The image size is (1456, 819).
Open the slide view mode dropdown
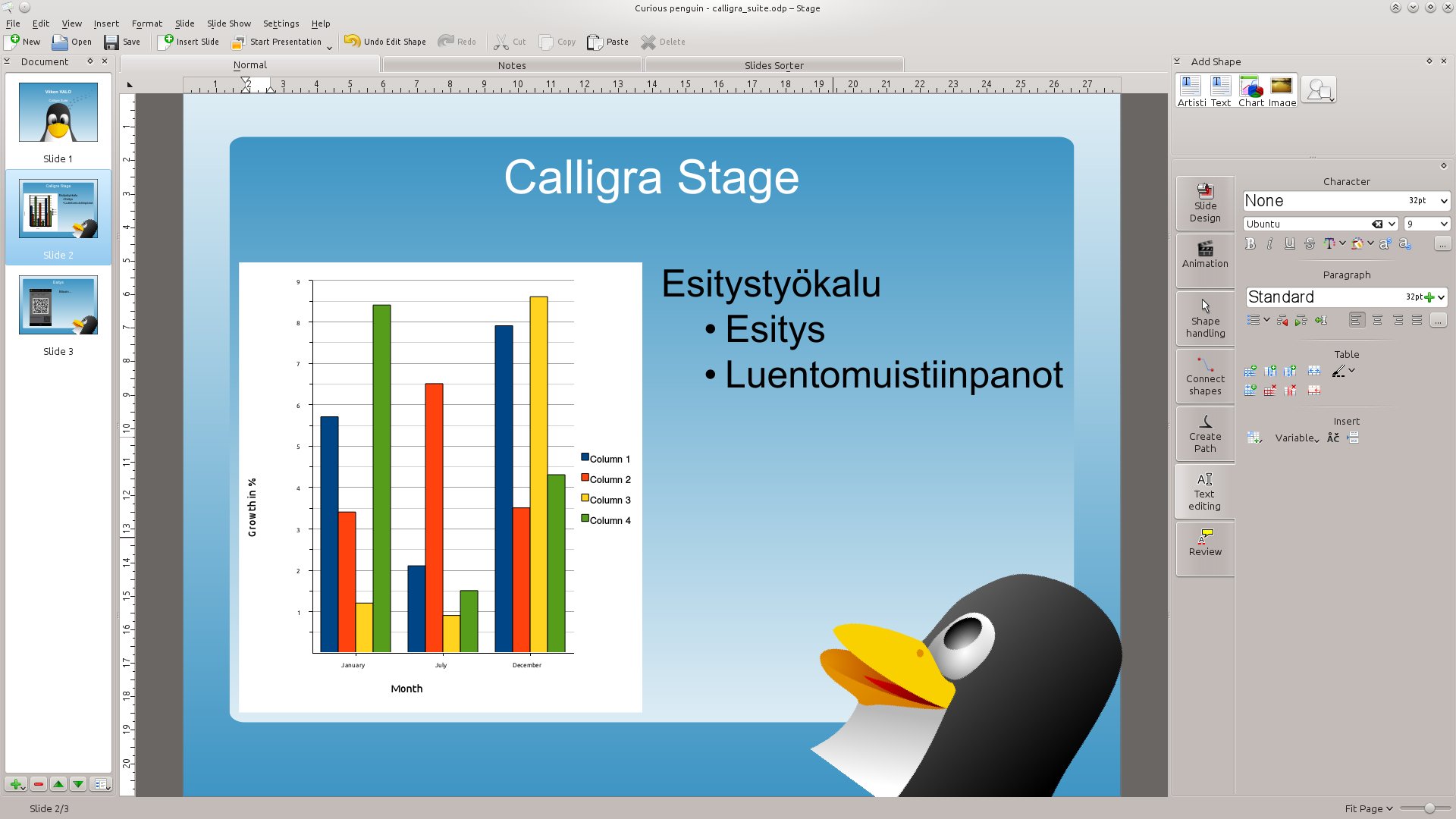click(x=102, y=784)
